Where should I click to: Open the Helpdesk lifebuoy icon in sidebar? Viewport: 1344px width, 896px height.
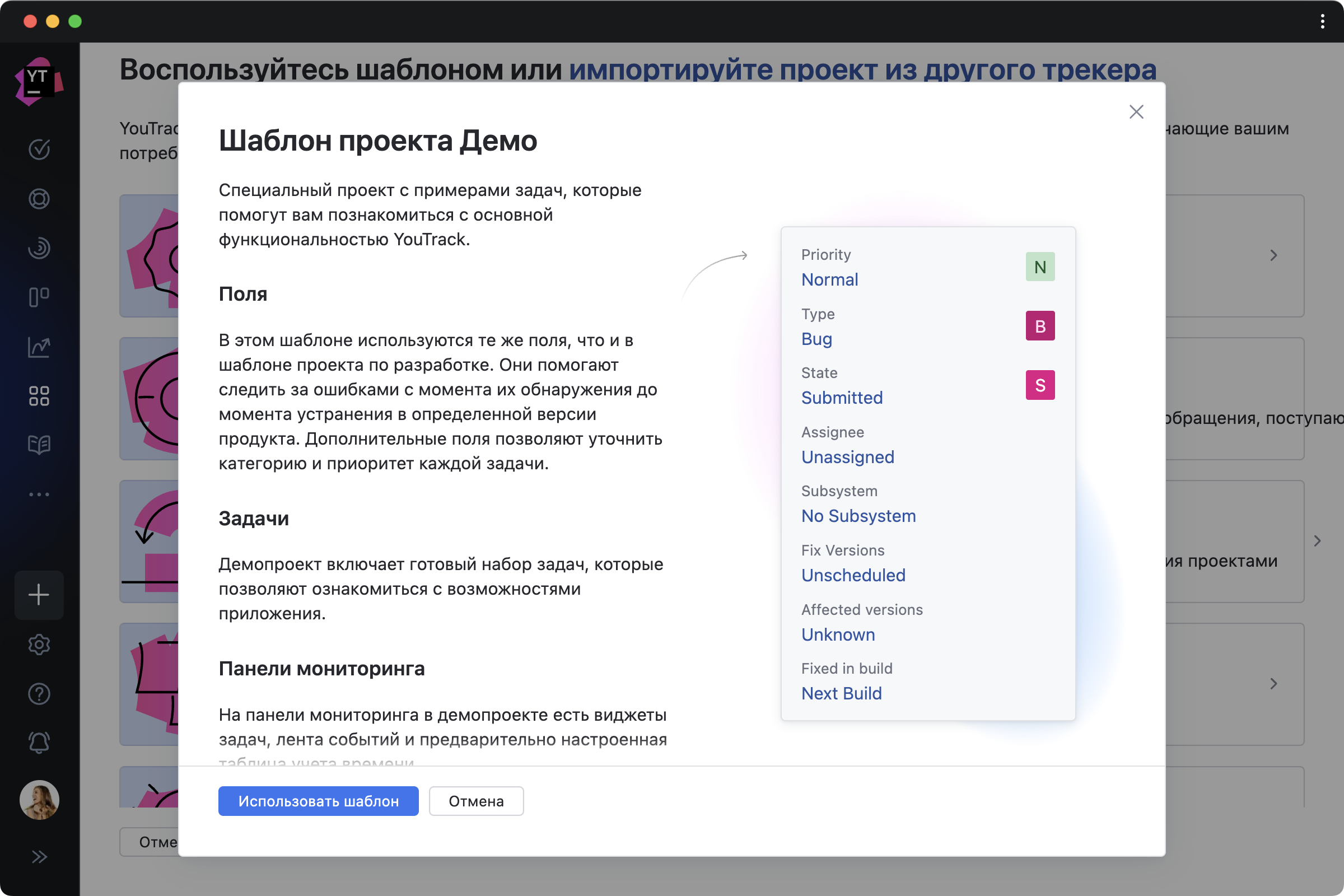(x=39, y=199)
